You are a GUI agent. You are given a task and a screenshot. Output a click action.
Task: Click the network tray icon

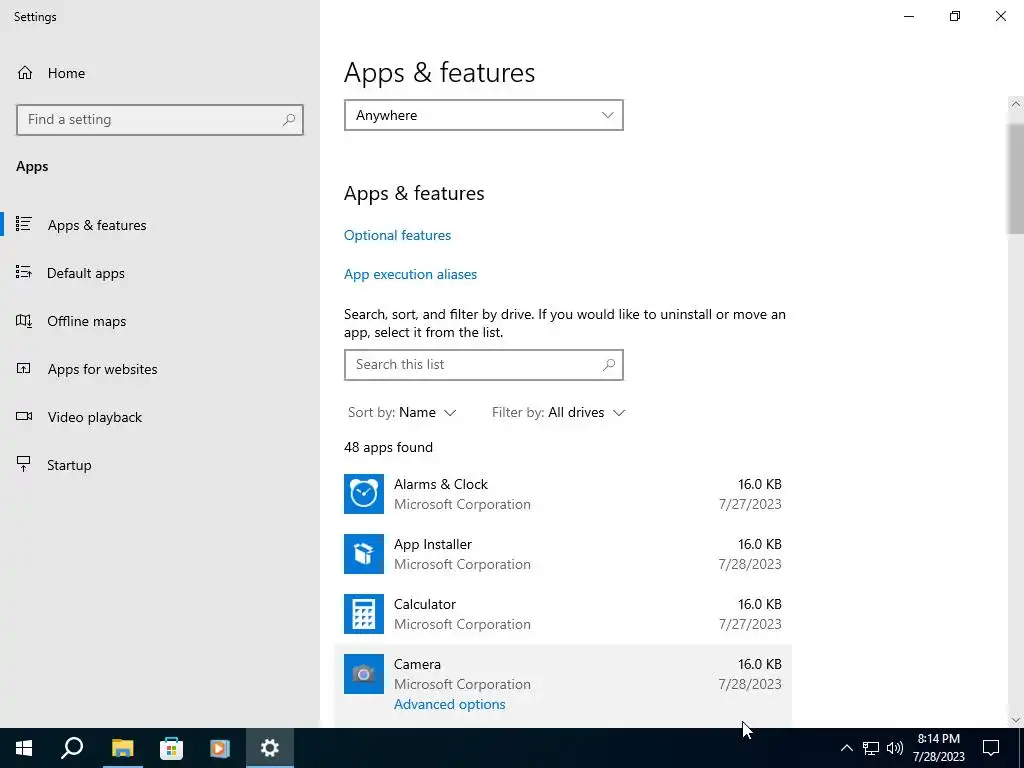pyautogui.click(x=871, y=748)
